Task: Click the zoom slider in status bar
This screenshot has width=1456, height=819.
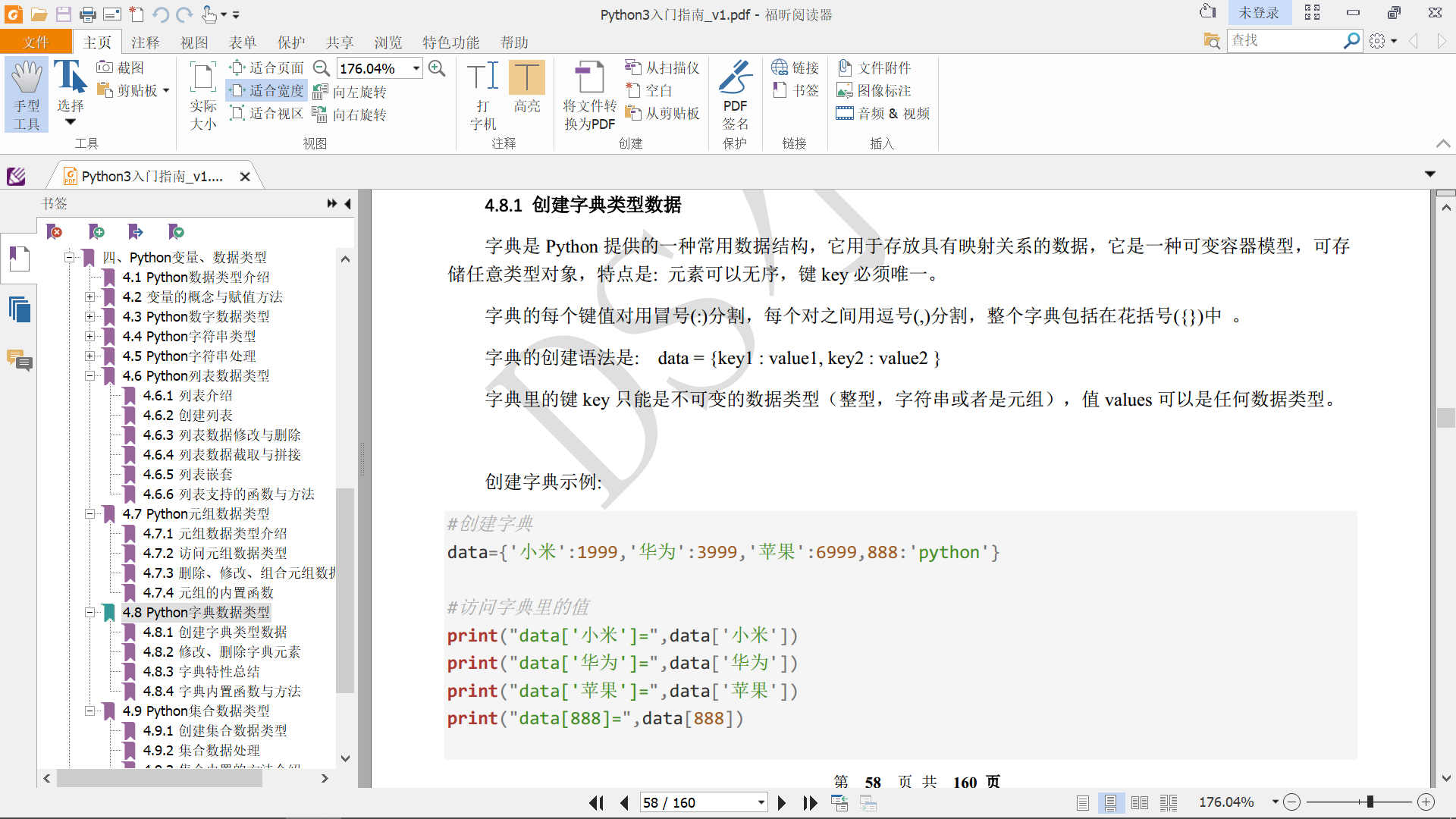Action: [1370, 802]
